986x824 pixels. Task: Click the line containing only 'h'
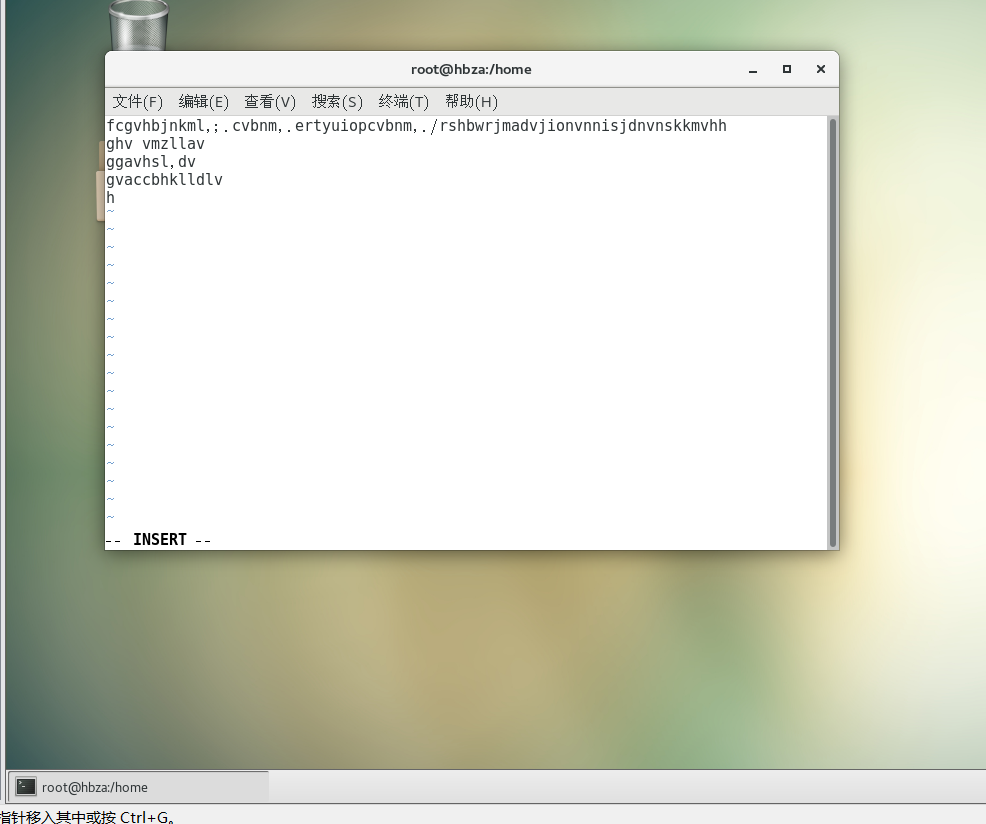(x=111, y=198)
